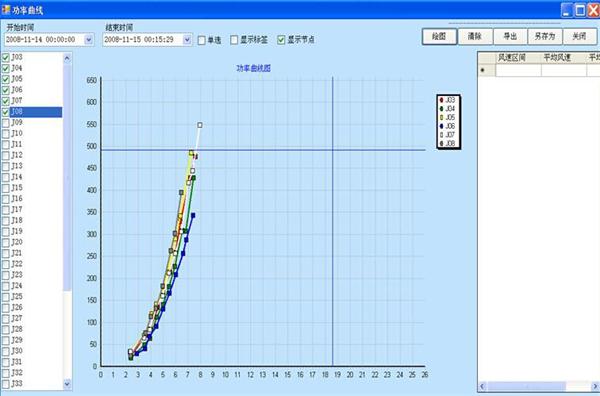Select the J18 row label
This screenshot has width=600, height=396.
pyautogui.click(x=17, y=221)
